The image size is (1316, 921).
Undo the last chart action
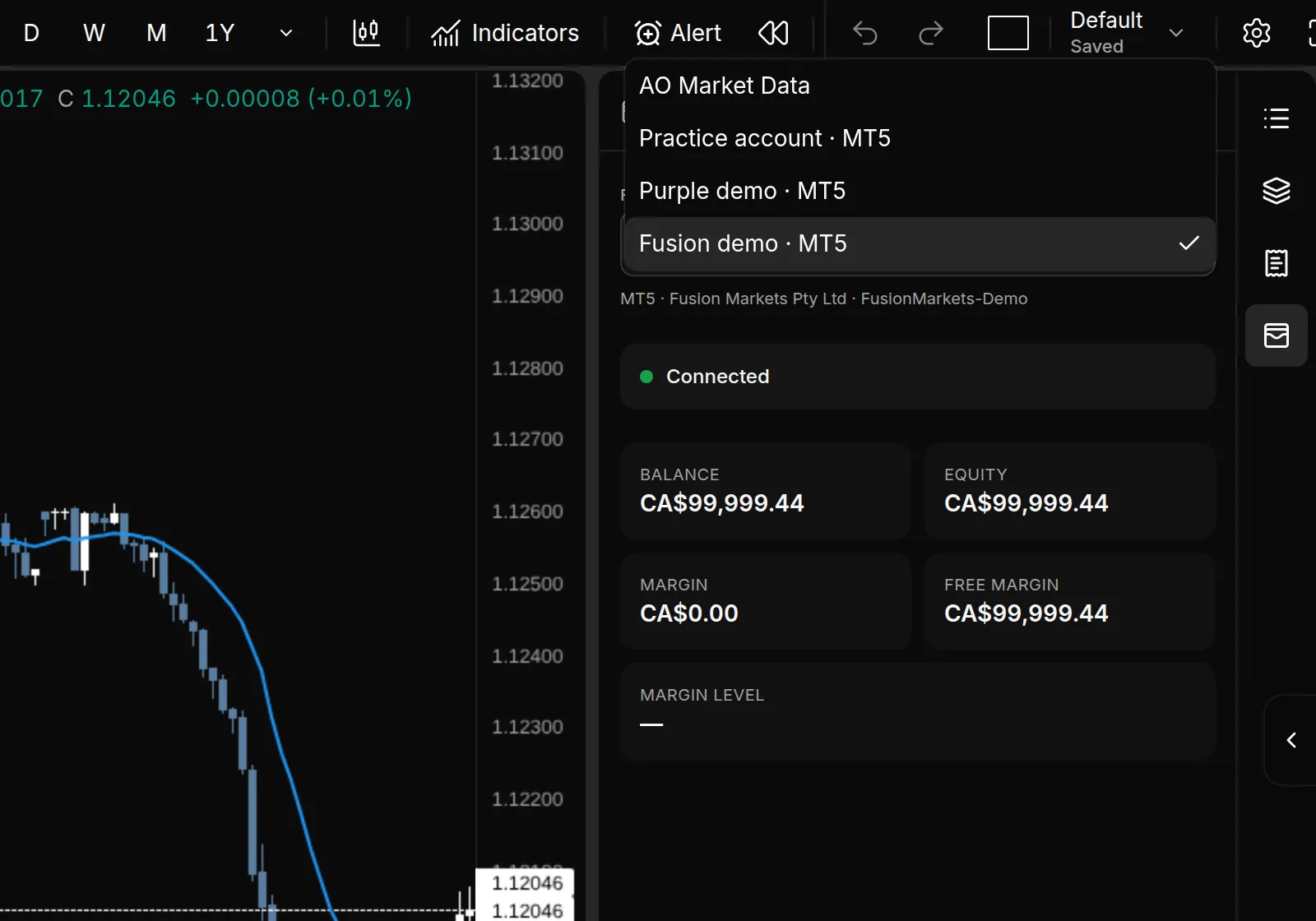click(x=865, y=33)
